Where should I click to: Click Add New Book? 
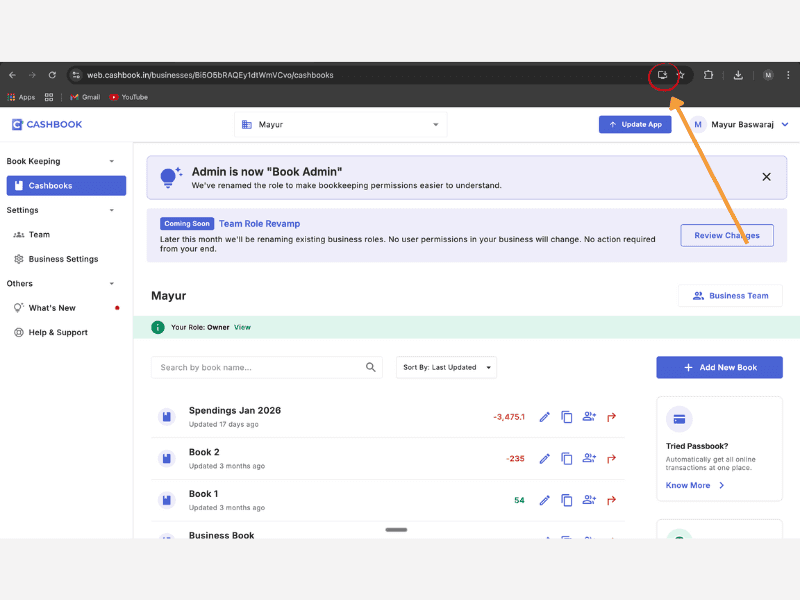tap(719, 367)
